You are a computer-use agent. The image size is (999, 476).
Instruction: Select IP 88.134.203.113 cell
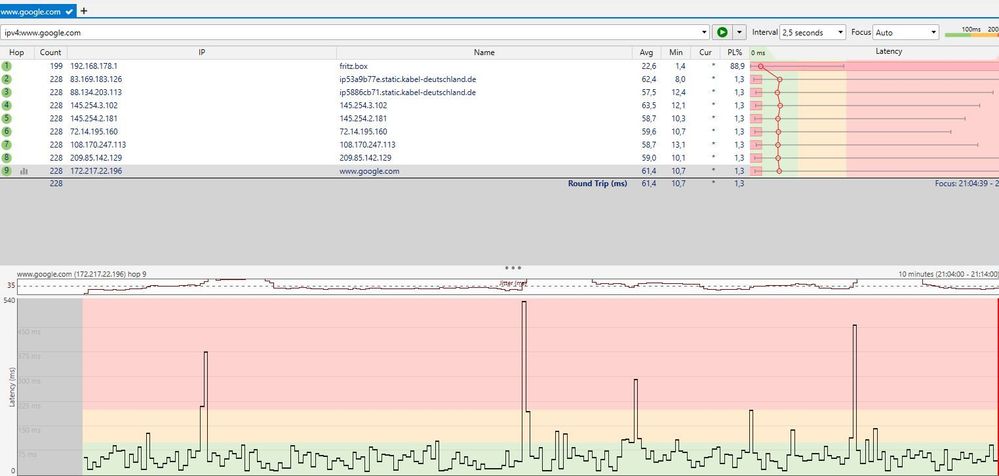coord(96,92)
